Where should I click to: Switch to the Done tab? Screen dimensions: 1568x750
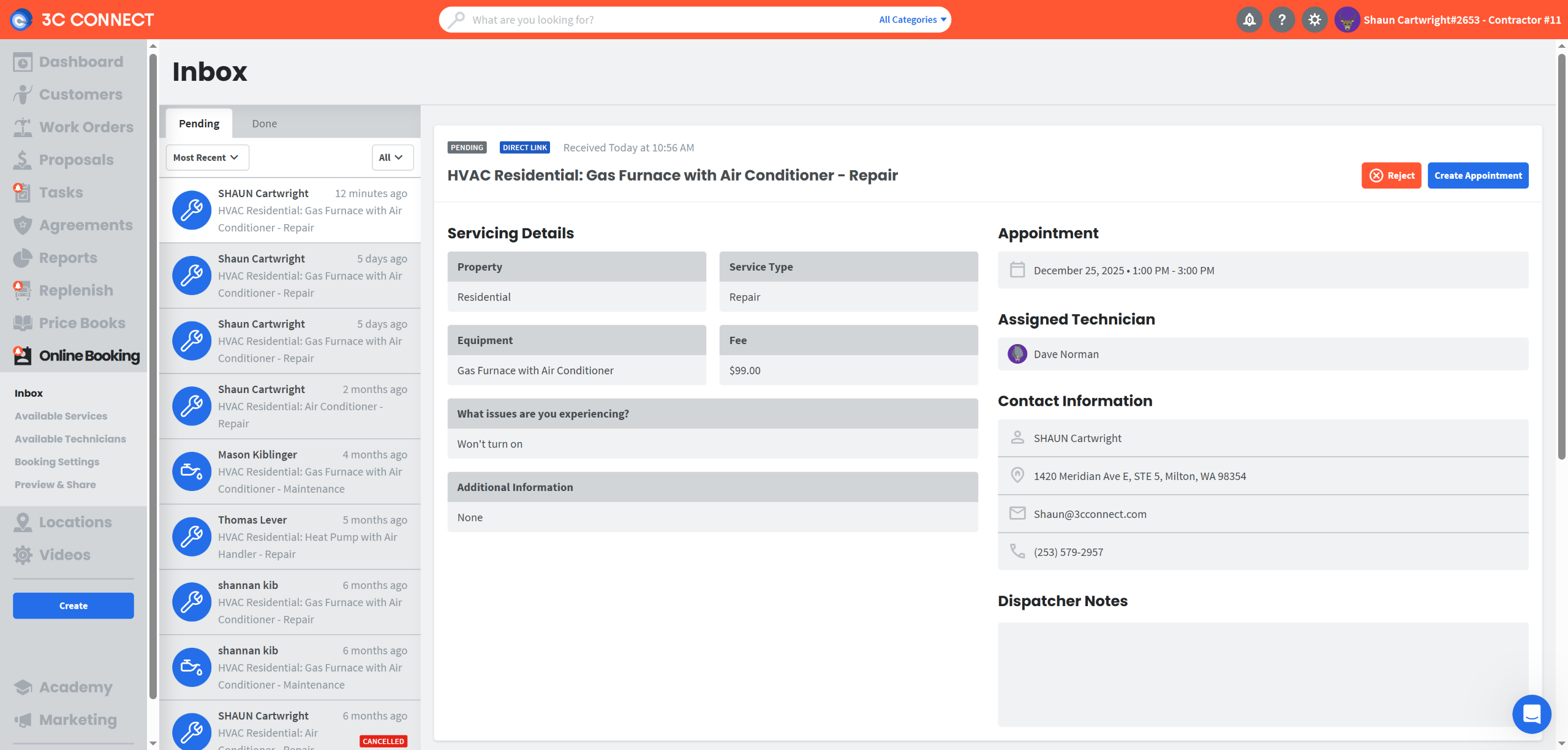coord(265,124)
